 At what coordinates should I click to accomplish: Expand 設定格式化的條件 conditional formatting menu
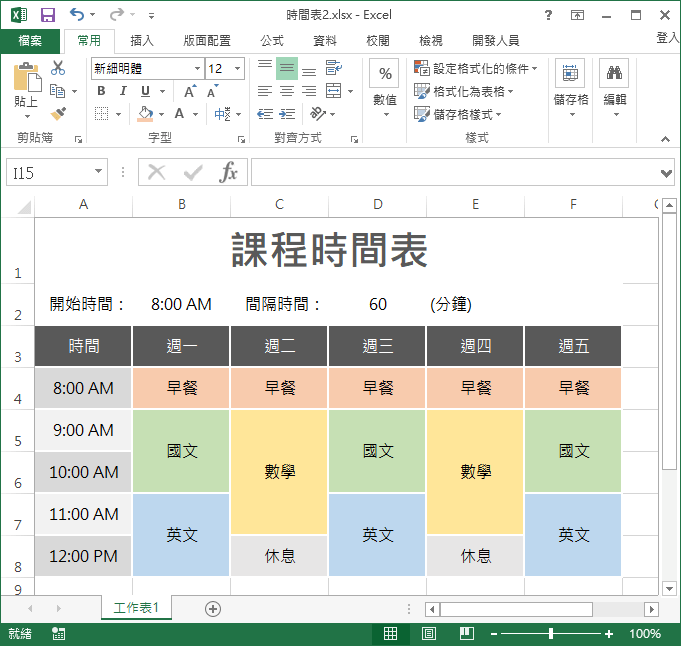[x=476, y=68]
